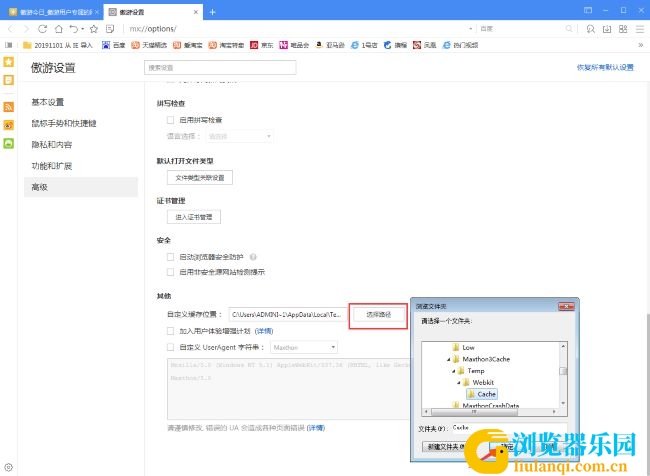Click 进入证书管理 button
The width and height of the screenshot is (650, 476).
point(194,217)
